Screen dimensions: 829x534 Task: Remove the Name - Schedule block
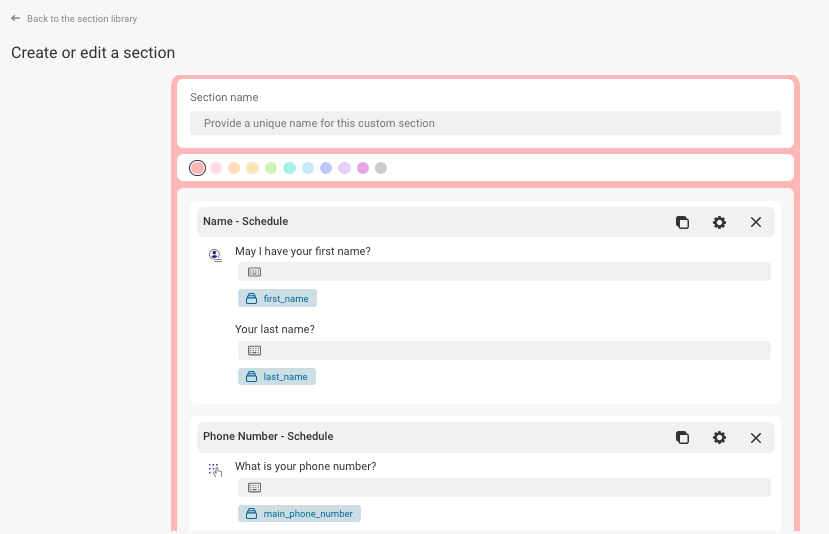[756, 222]
